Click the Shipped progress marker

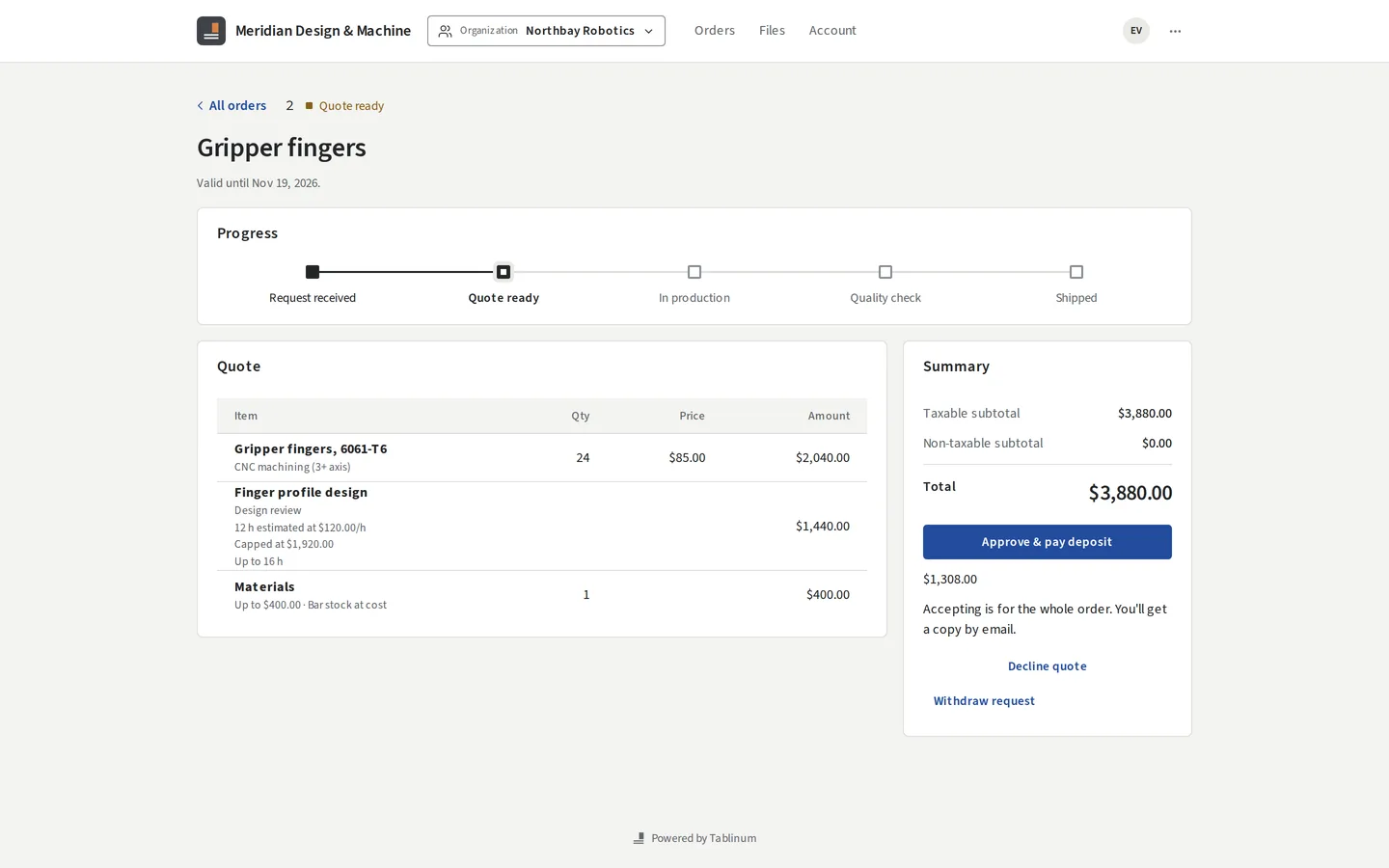[x=1076, y=272]
